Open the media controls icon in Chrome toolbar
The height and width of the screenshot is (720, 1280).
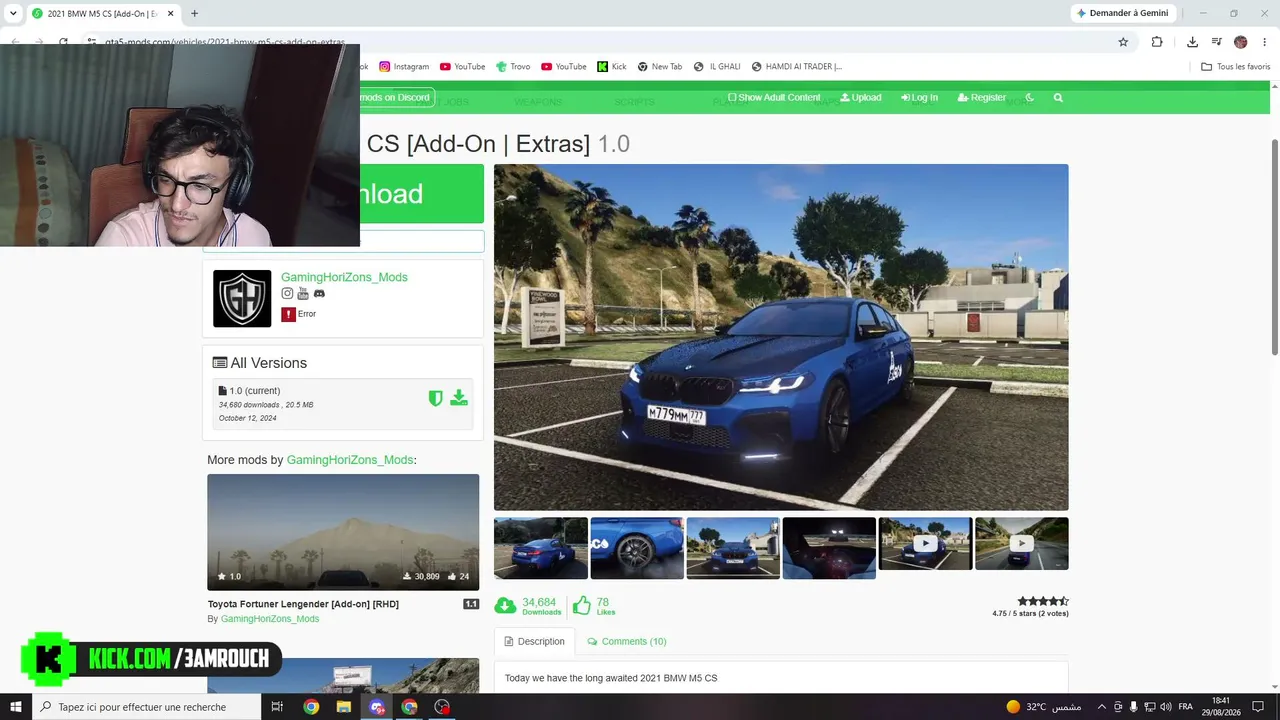click(1217, 42)
